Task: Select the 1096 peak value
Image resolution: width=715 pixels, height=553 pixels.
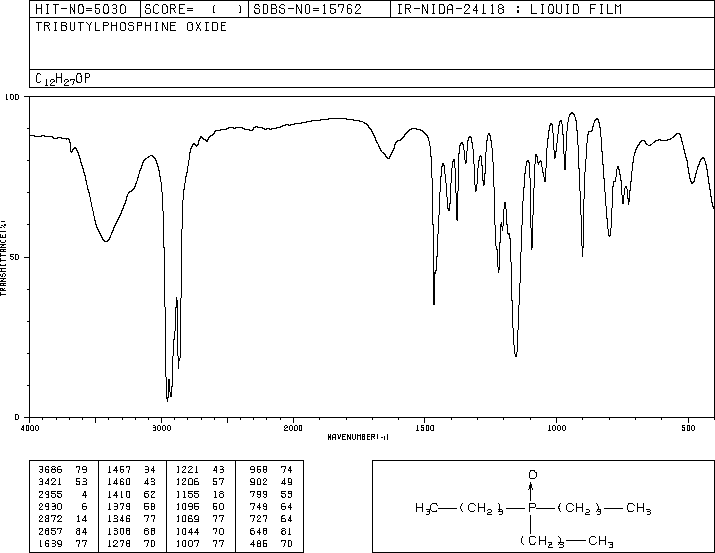Action: coord(187,506)
